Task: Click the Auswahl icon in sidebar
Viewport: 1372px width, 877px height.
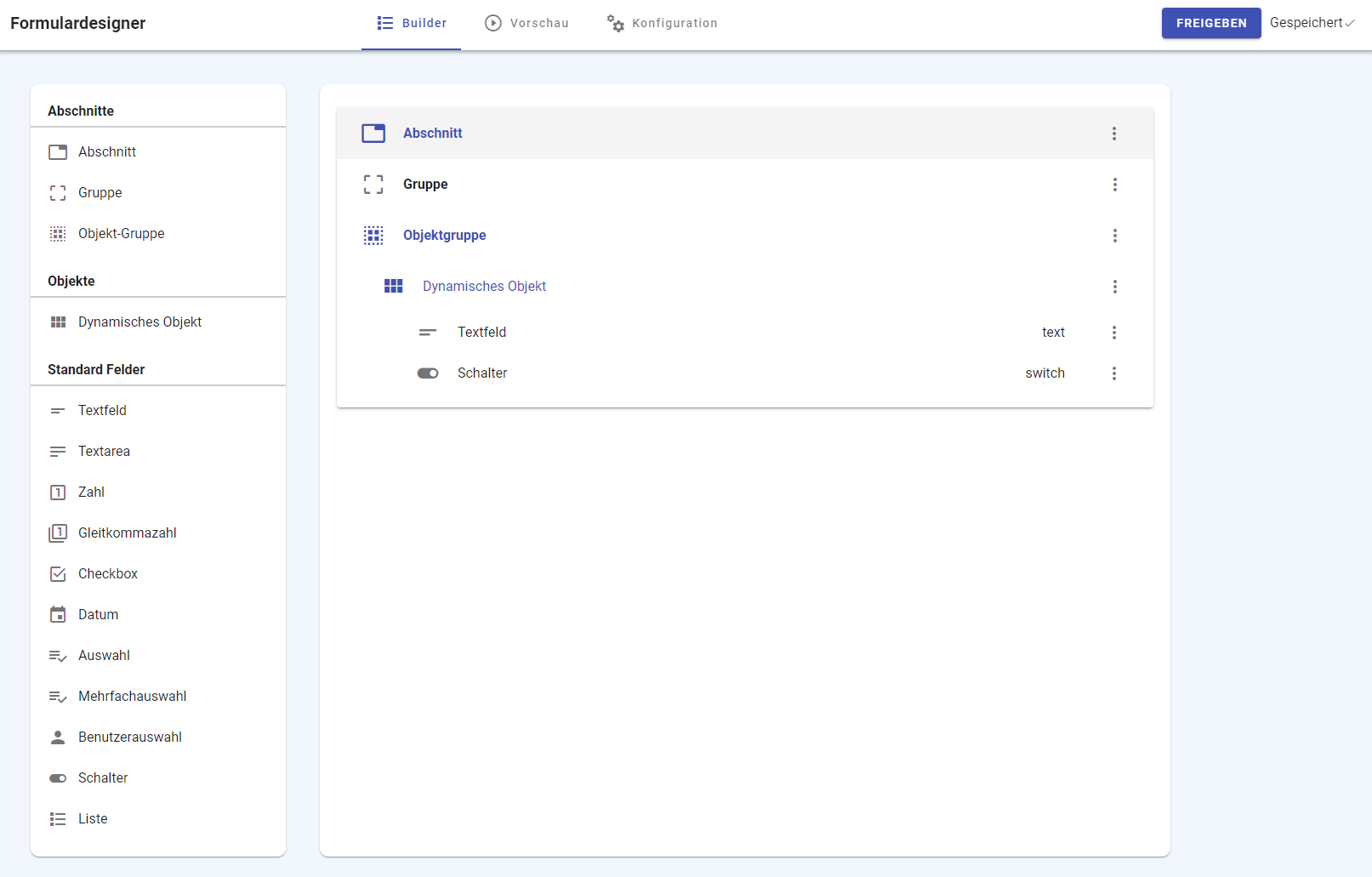Action: 58,656
